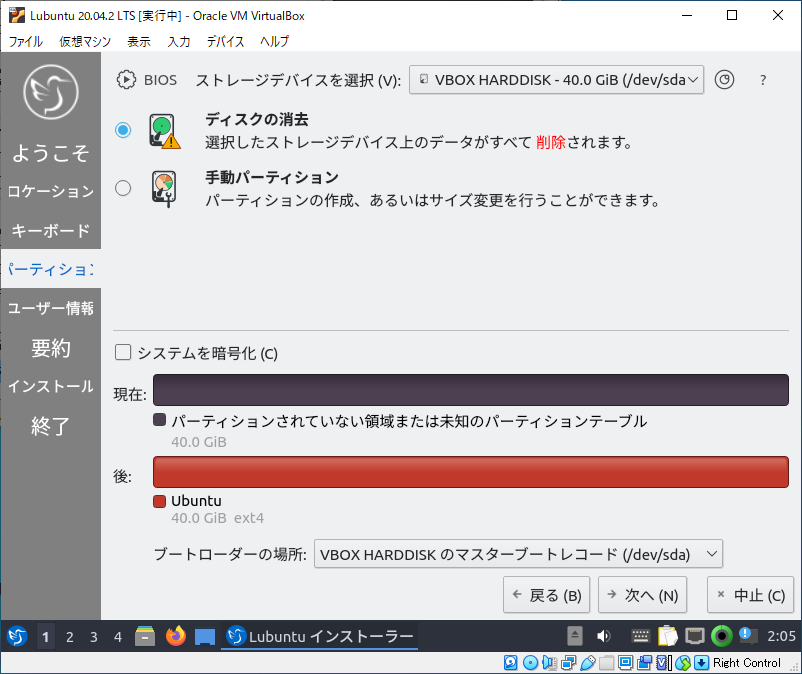Image resolution: width=802 pixels, height=674 pixels.
Task: Click the VirtualBox network status icon
Action: (x=568, y=663)
